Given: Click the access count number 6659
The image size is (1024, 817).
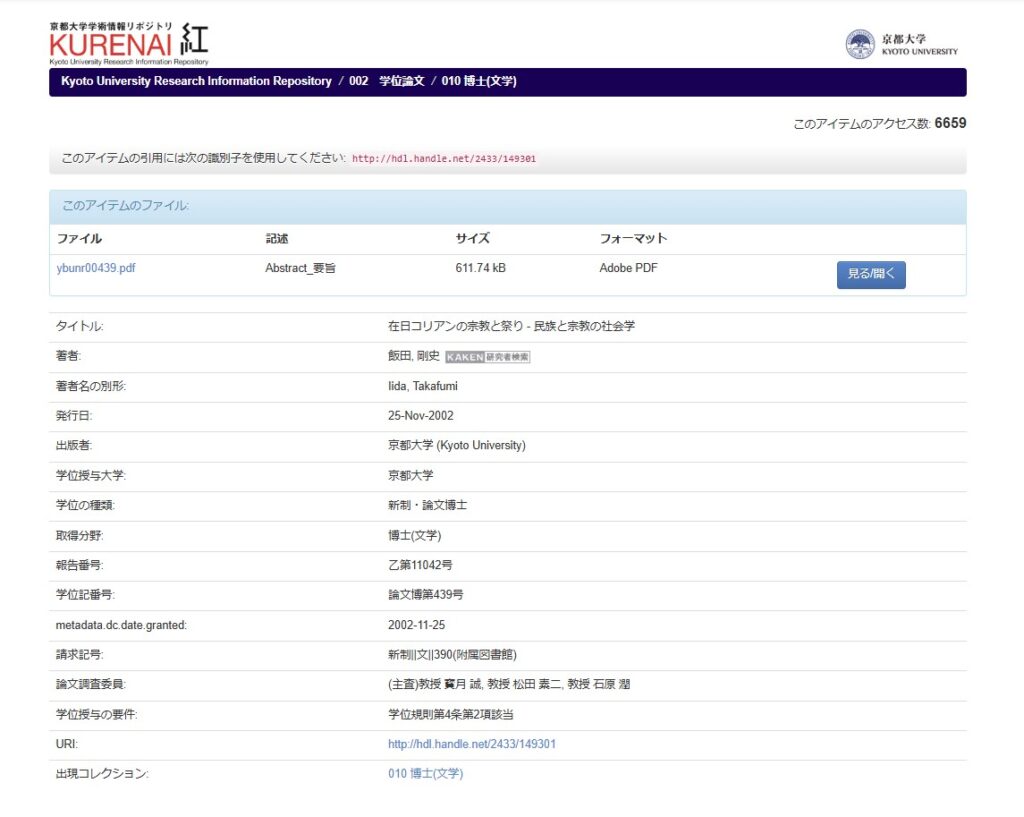Looking at the screenshot, I should pos(950,123).
